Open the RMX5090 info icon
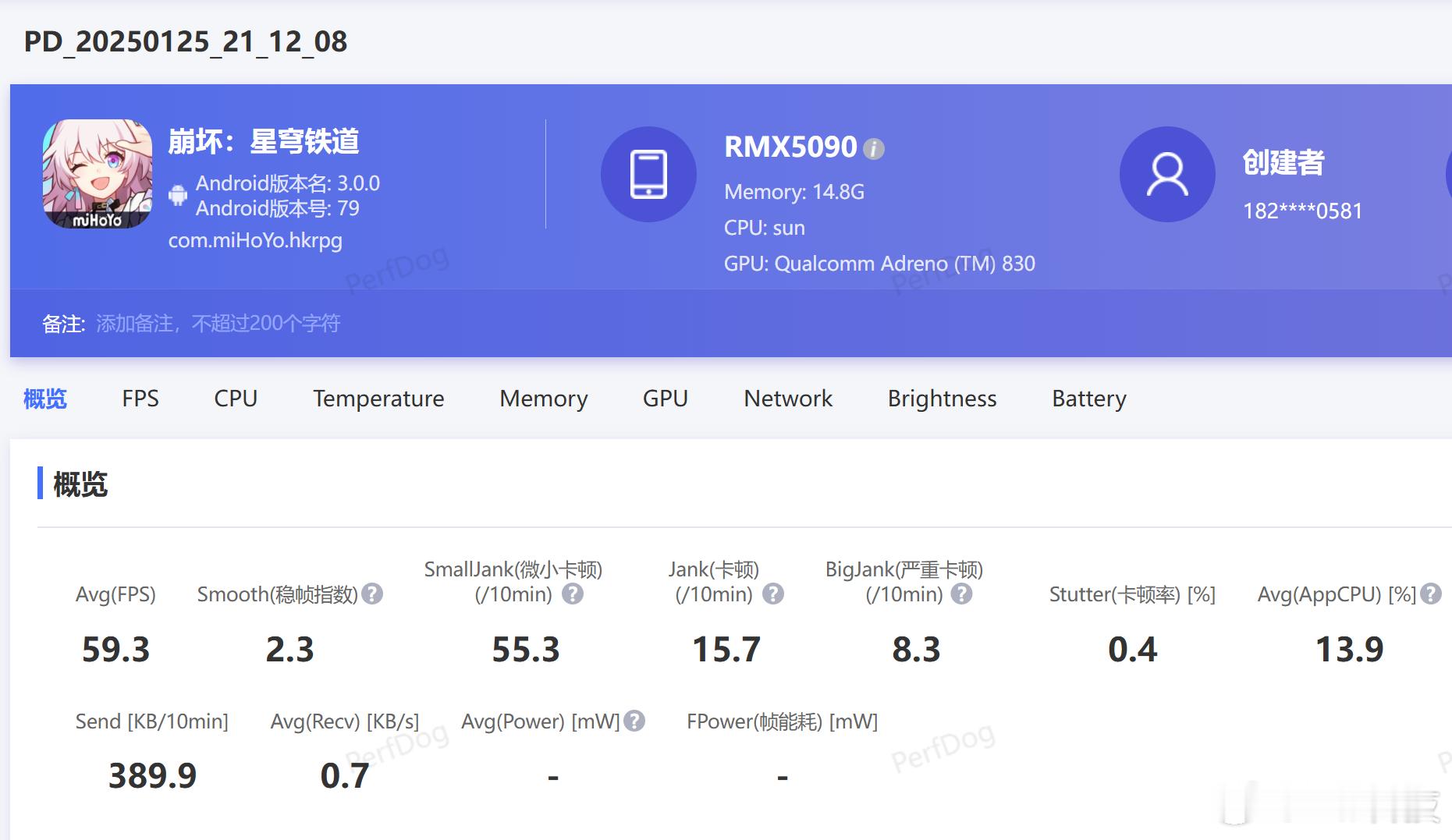 [x=874, y=149]
